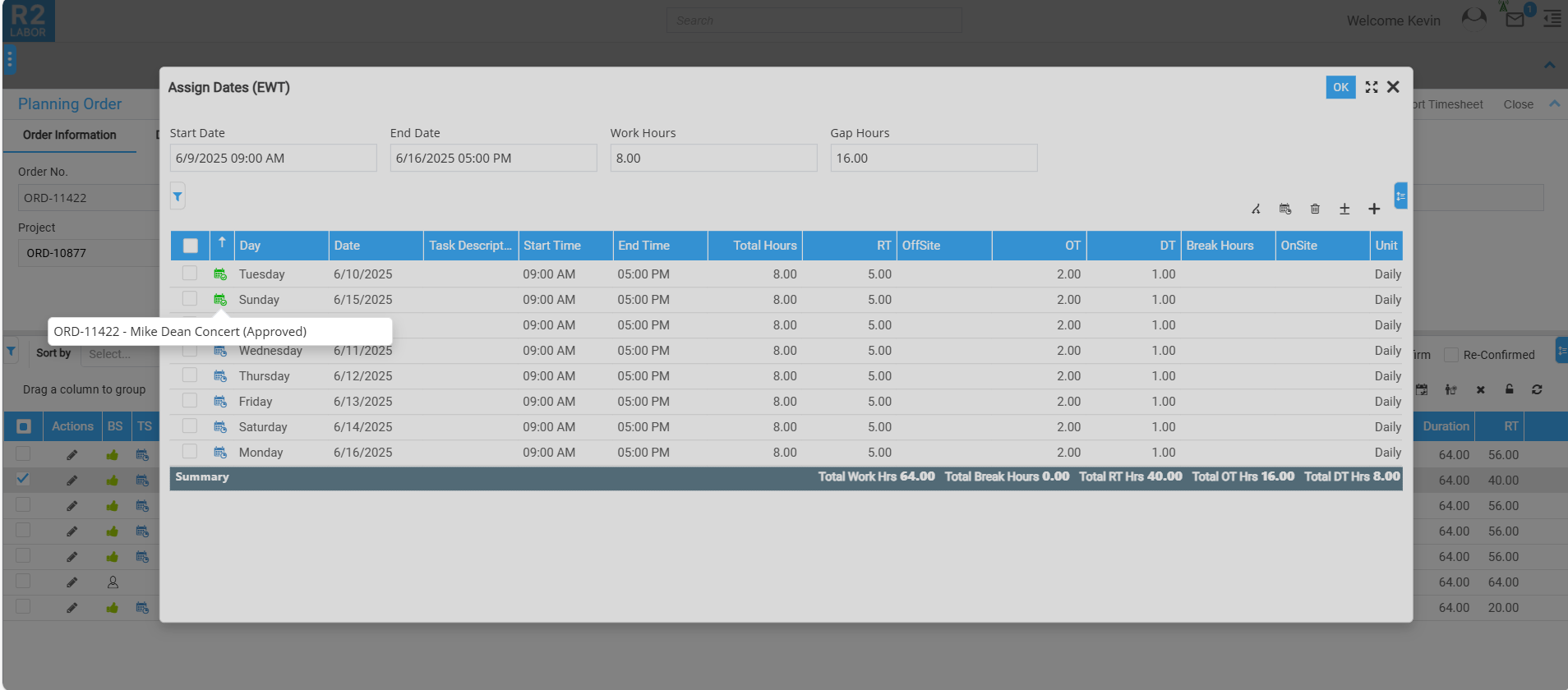Expand the dialog to full screen
The image size is (1568, 690).
pos(1372,87)
